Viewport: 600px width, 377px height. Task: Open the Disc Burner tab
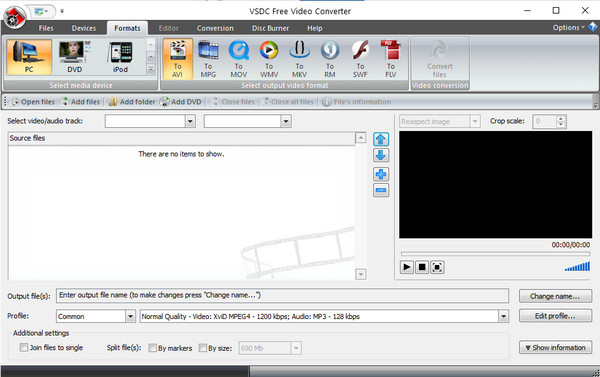[270, 28]
